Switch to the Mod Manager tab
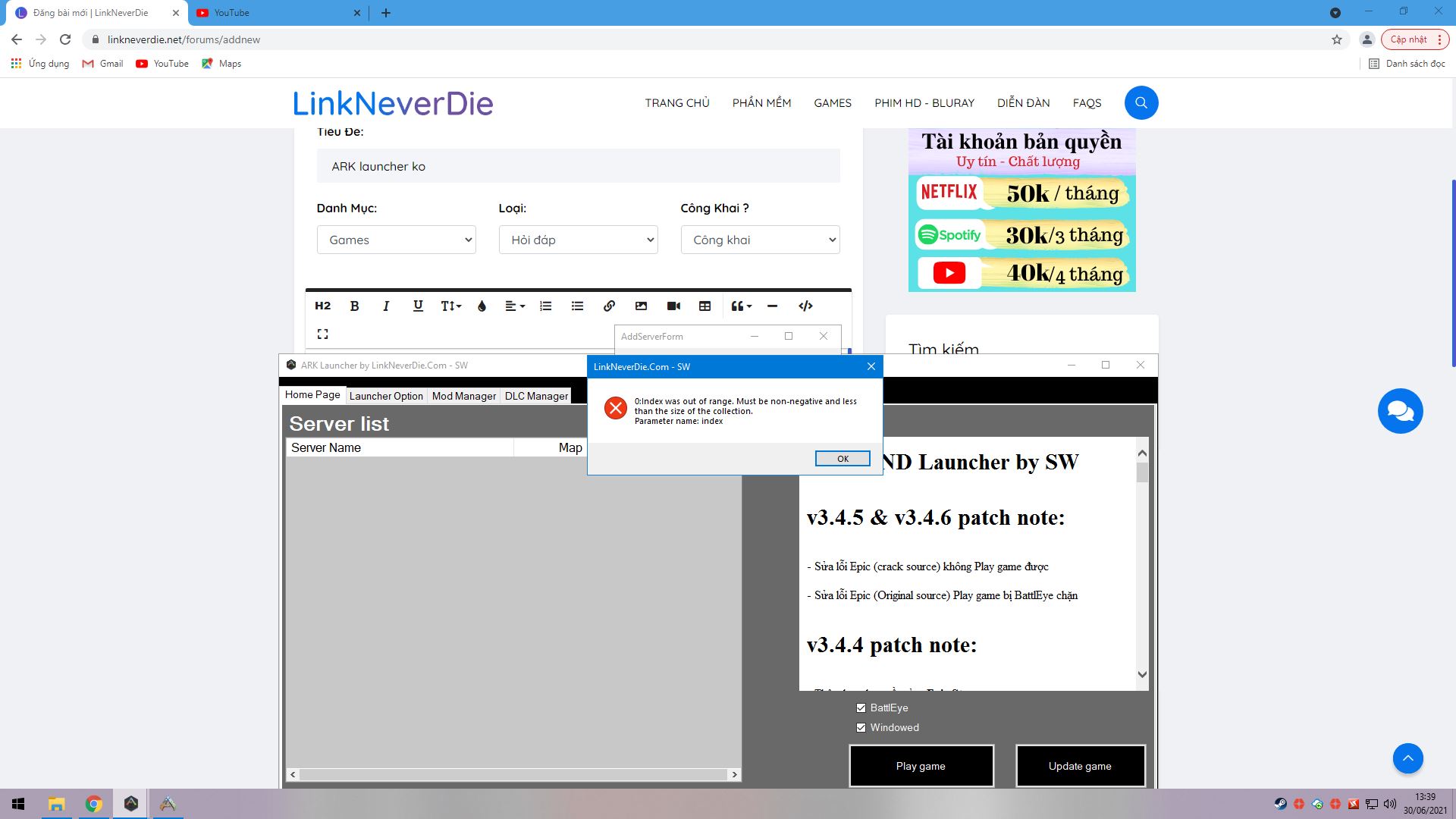This screenshot has height=819, width=1456. 463,396
